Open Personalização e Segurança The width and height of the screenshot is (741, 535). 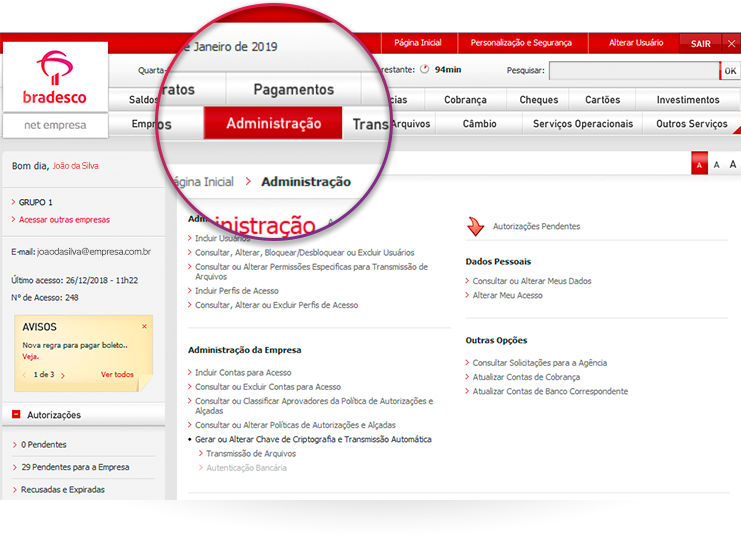pyautogui.click(x=521, y=43)
